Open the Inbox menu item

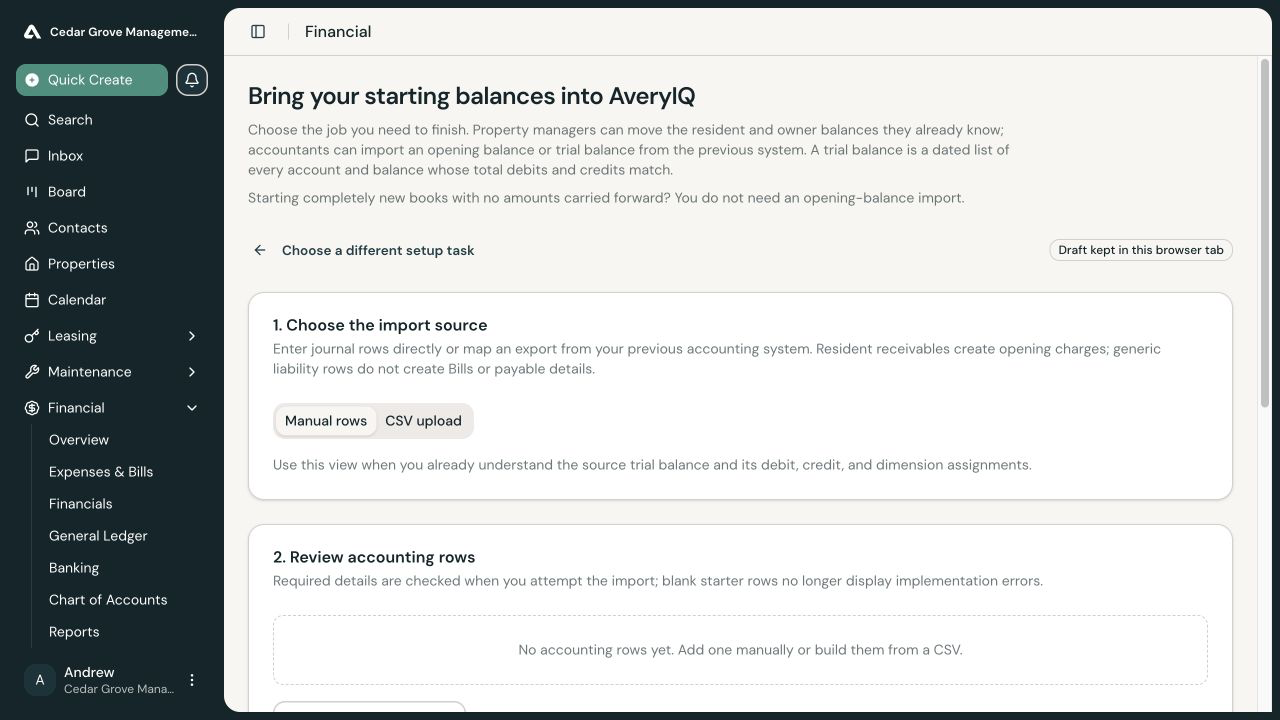point(112,156)
